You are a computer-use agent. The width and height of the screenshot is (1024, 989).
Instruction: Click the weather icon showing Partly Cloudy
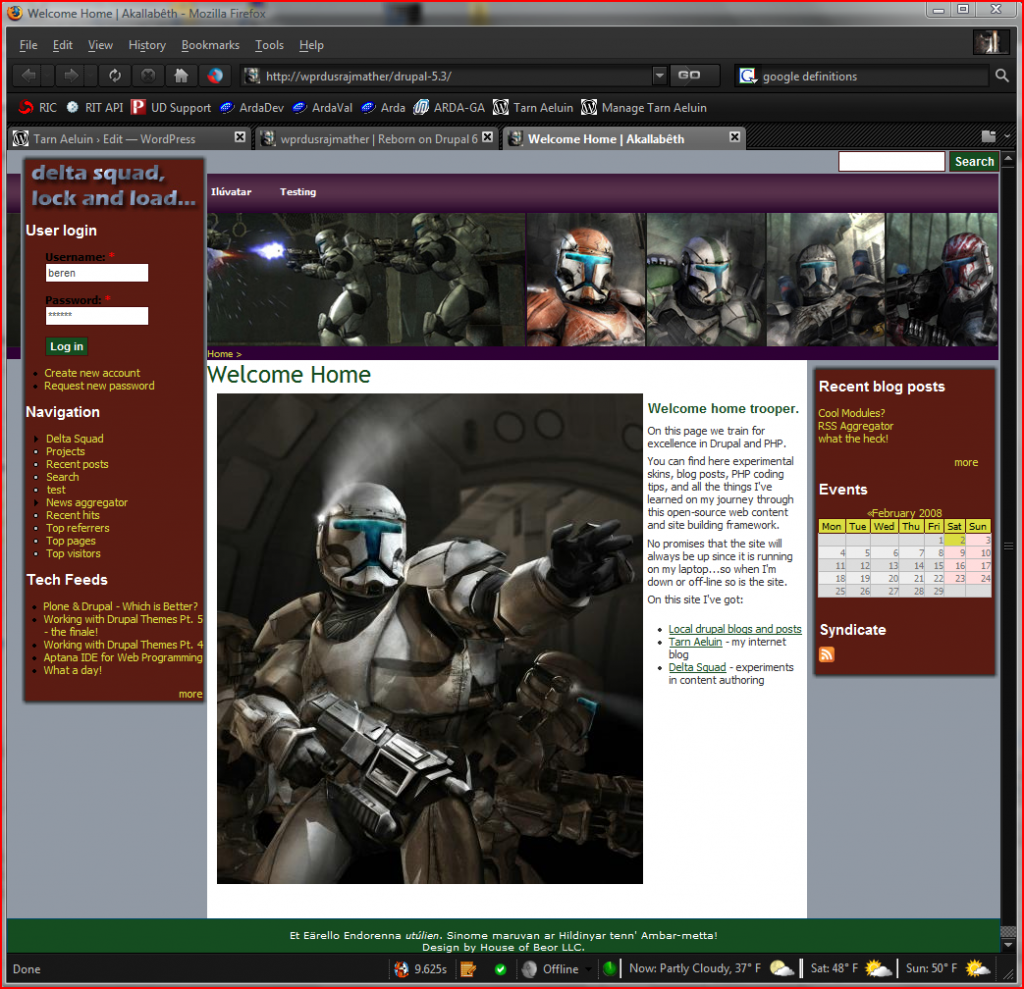[x=782, y=968]
